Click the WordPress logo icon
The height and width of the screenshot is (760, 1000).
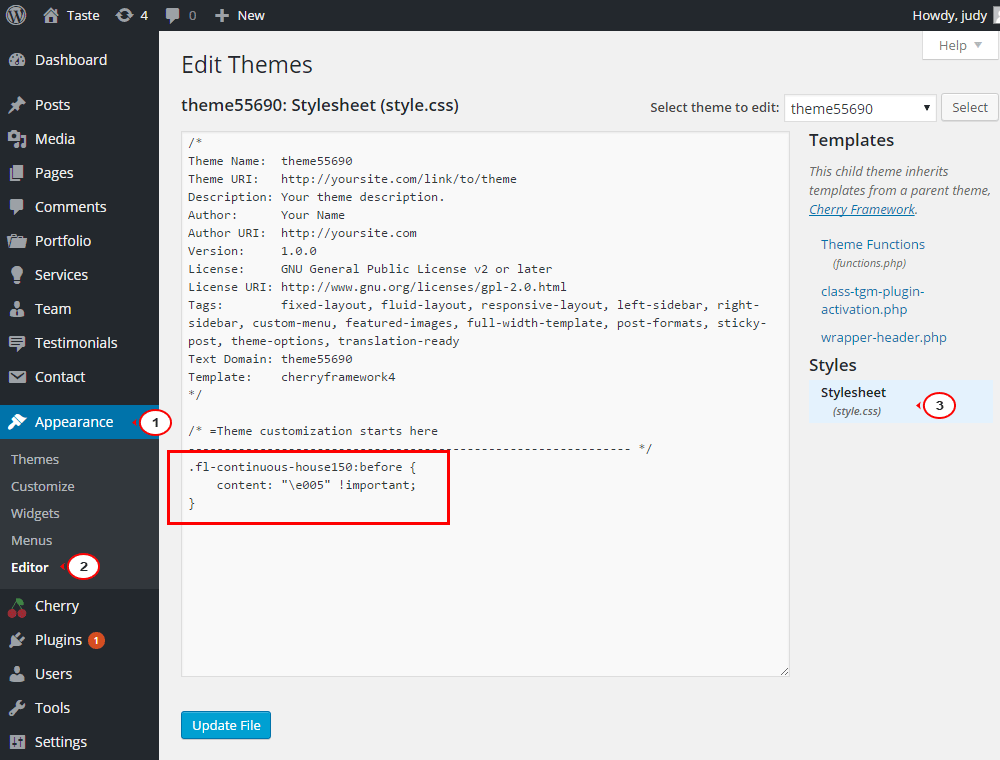pos(16,15)
